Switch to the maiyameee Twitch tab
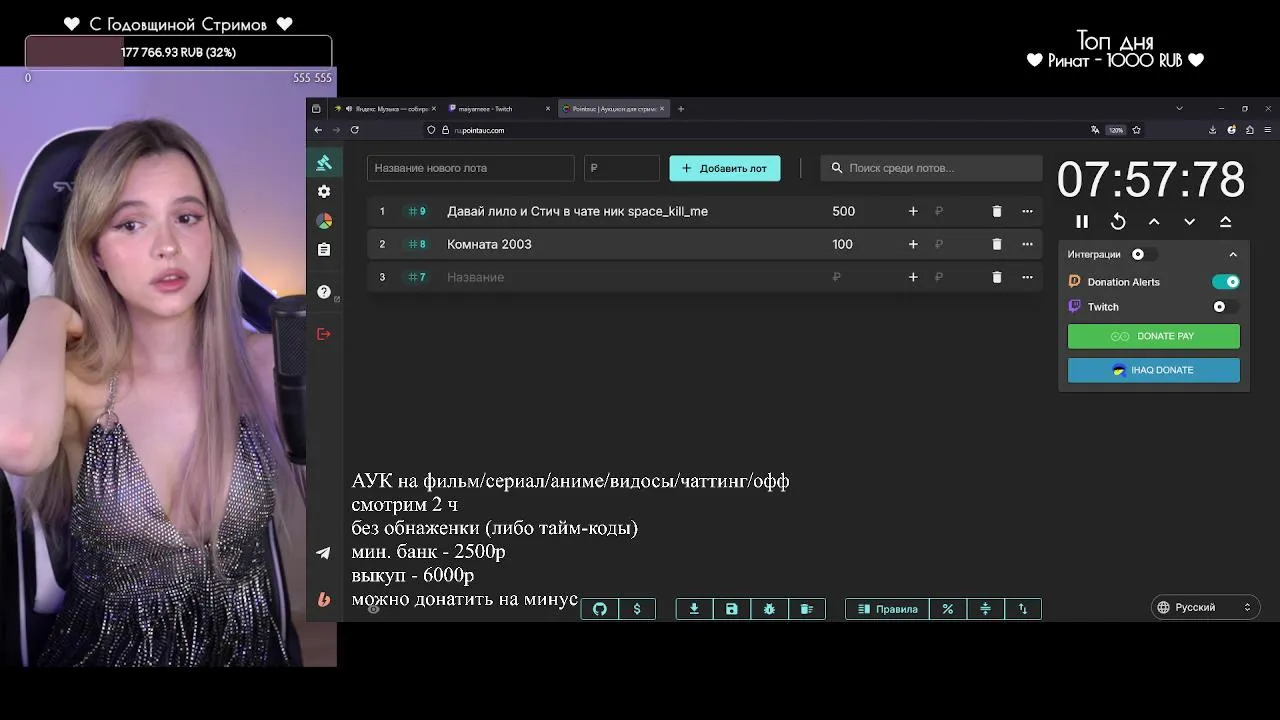Screen dimensions: 1280x720 [x=499, y=108]
